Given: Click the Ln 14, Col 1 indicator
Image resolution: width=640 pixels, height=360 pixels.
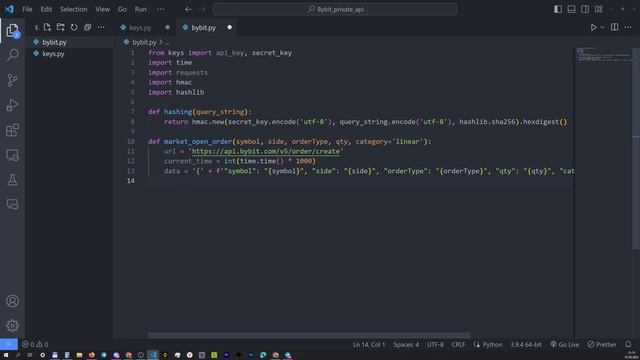Looking at the screenshot, I should [x=369, y=344].
